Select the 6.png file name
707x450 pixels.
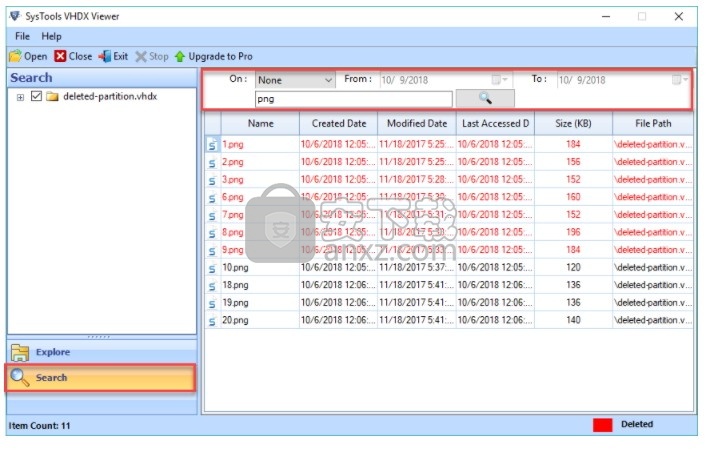pyautogui.click(x=233, y=197)
